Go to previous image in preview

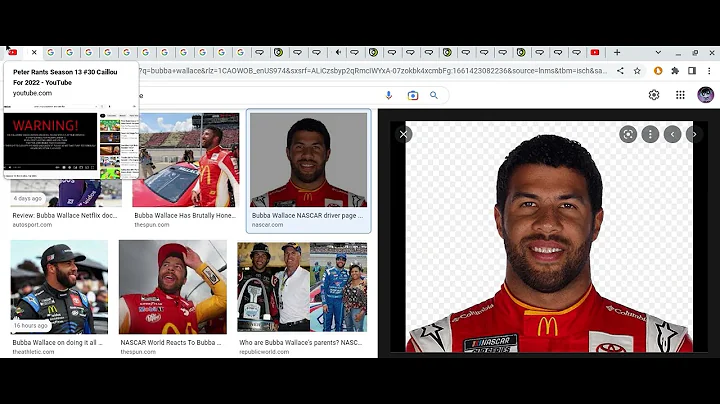pyautogui.click(x=672, y=134)
